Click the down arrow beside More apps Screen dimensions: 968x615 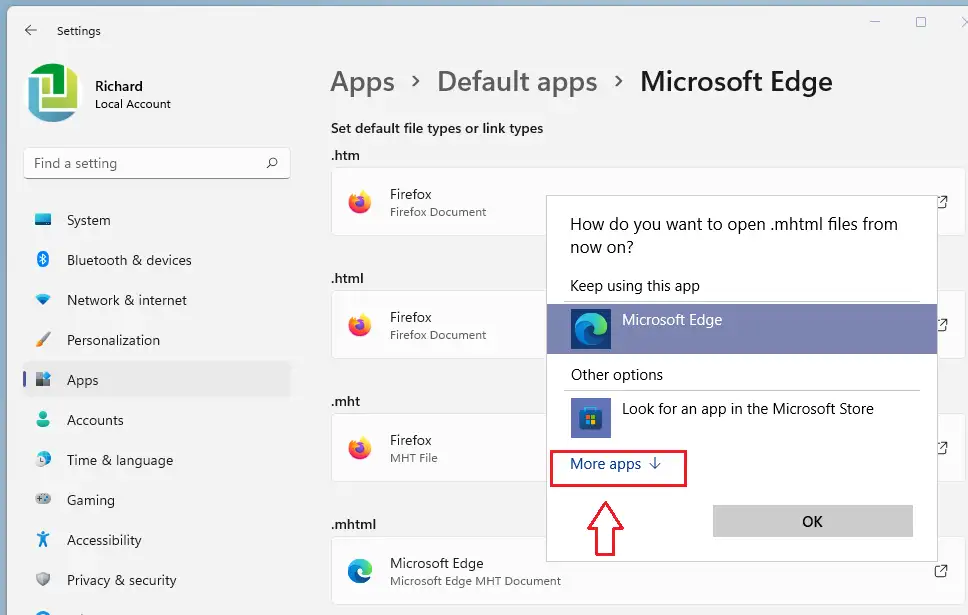tap(655, 464)
